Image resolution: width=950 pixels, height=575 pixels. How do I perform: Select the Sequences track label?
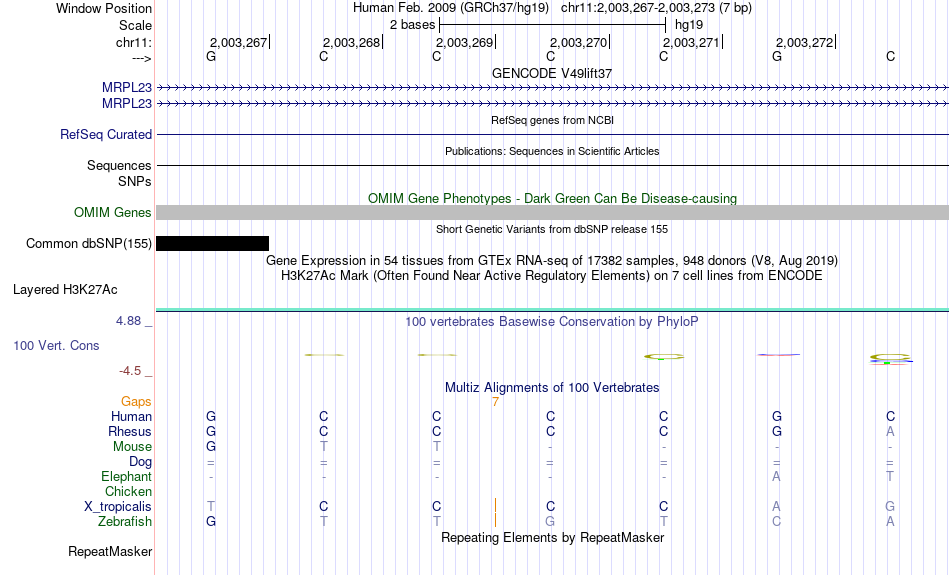pos(119,165)
